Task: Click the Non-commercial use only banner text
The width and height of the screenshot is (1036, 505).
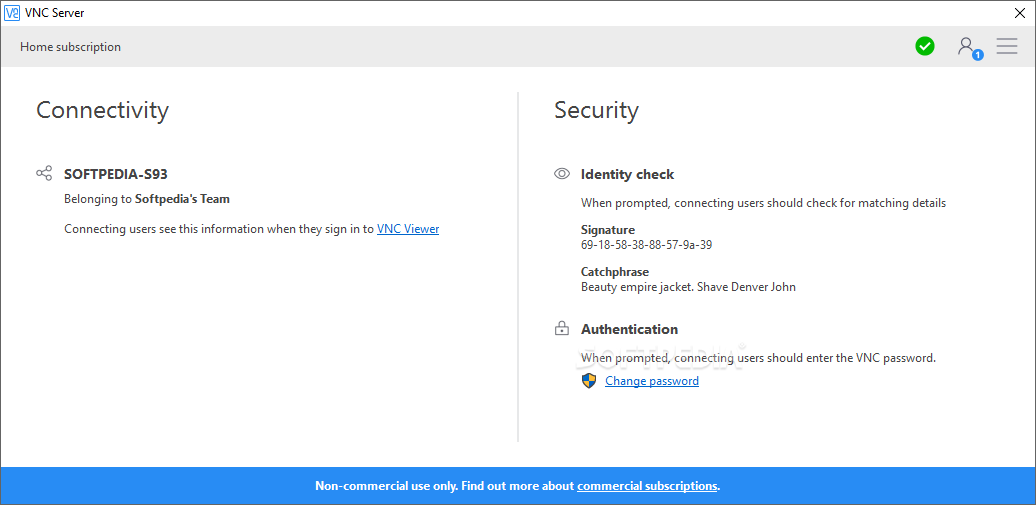Action: [x=517, y=486]
